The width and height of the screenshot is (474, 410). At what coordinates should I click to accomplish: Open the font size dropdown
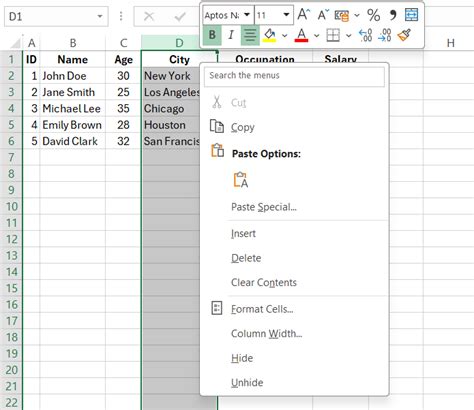click(x=286, y=15)
